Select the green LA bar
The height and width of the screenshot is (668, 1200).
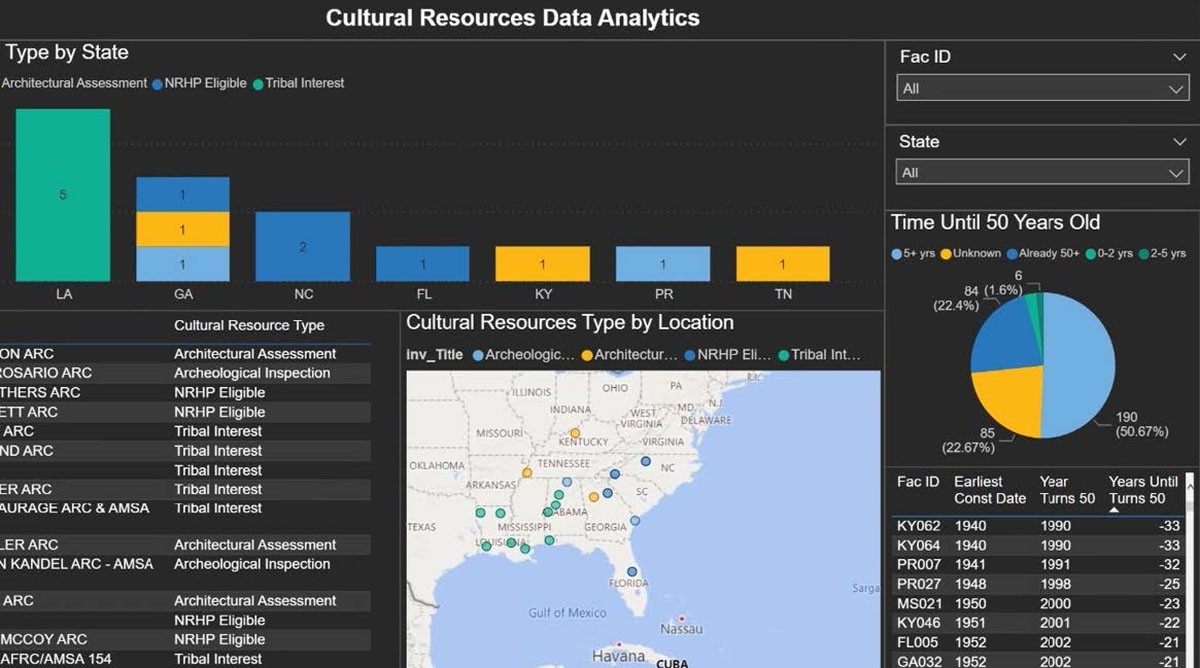coord(63,195)
